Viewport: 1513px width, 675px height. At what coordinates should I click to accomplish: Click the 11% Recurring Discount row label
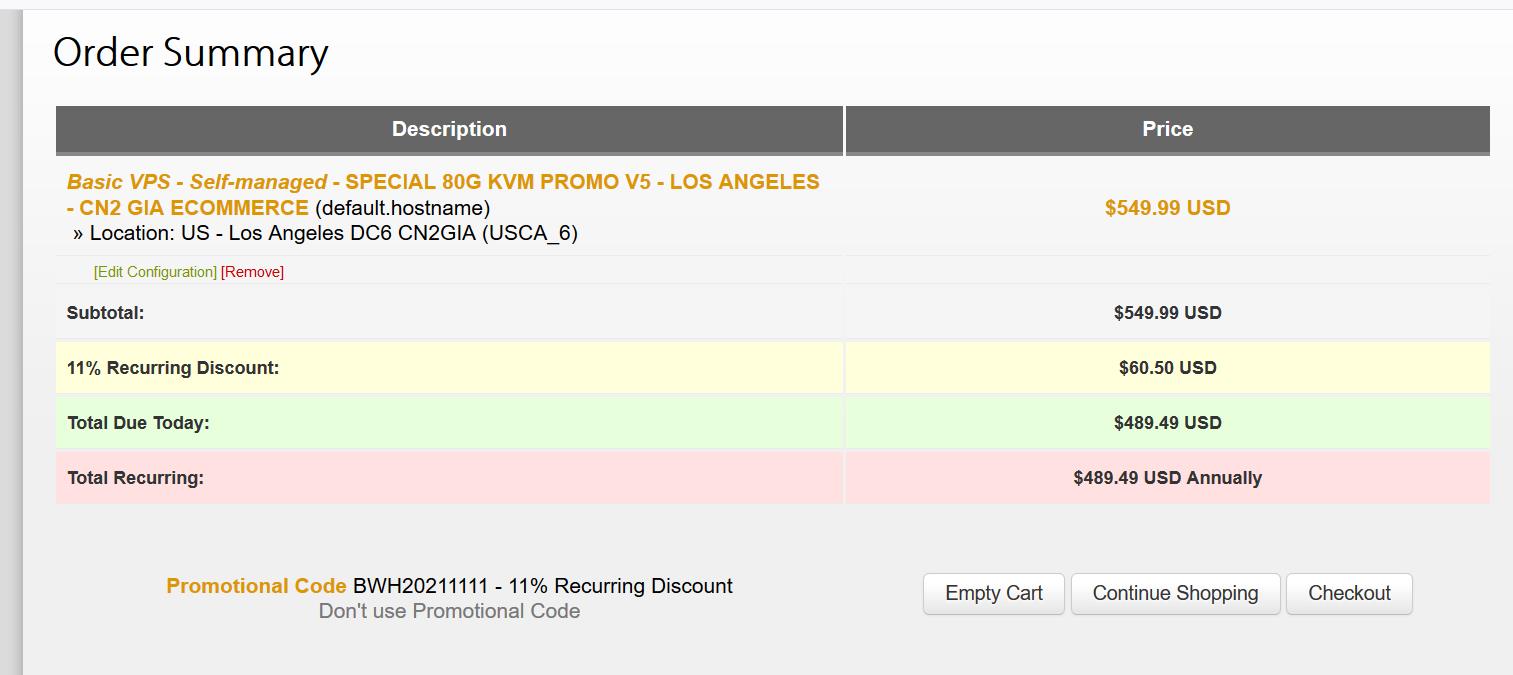[173, 368]
